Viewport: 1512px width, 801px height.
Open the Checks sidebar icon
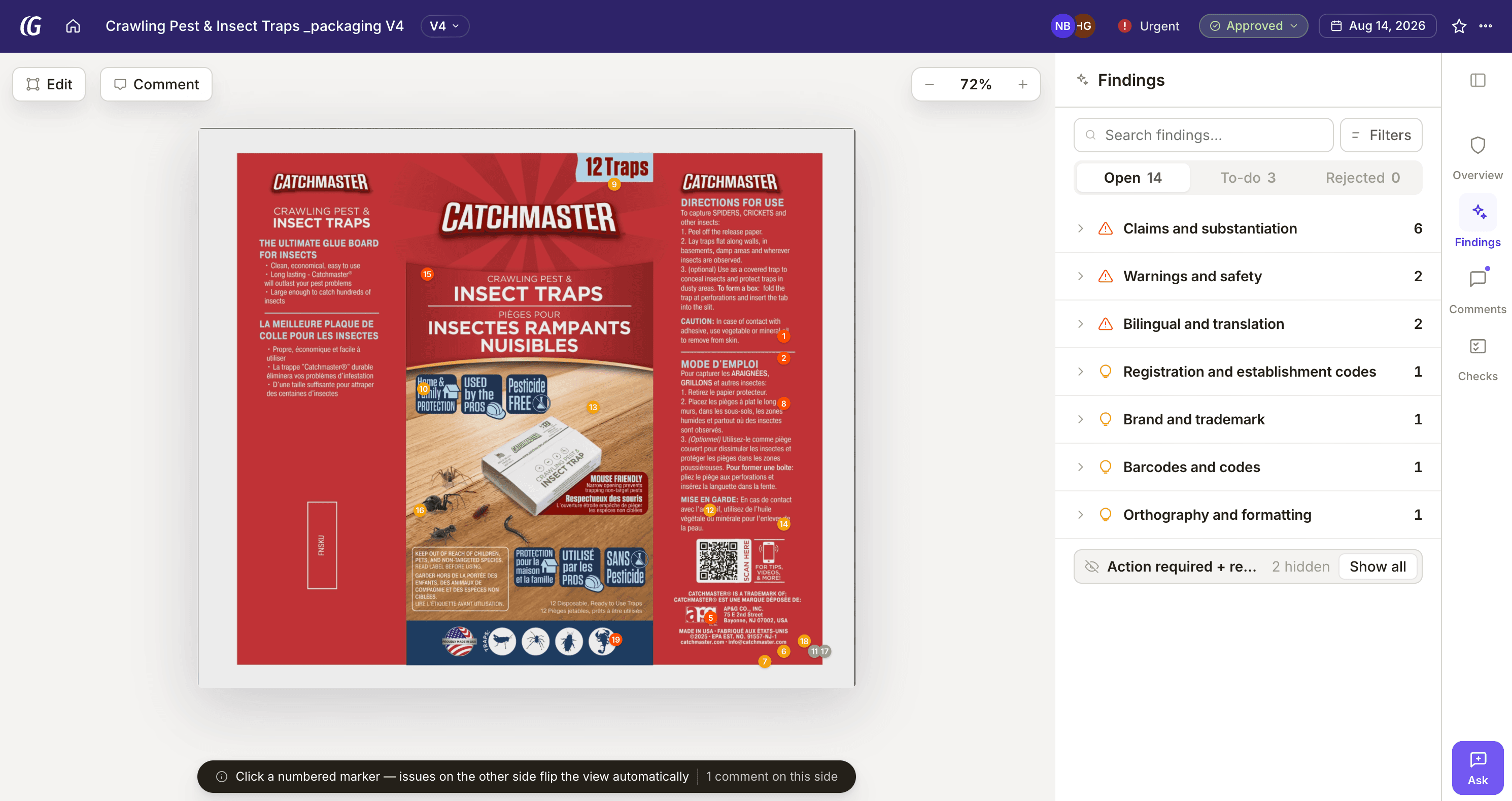[x=1477, y=346]
